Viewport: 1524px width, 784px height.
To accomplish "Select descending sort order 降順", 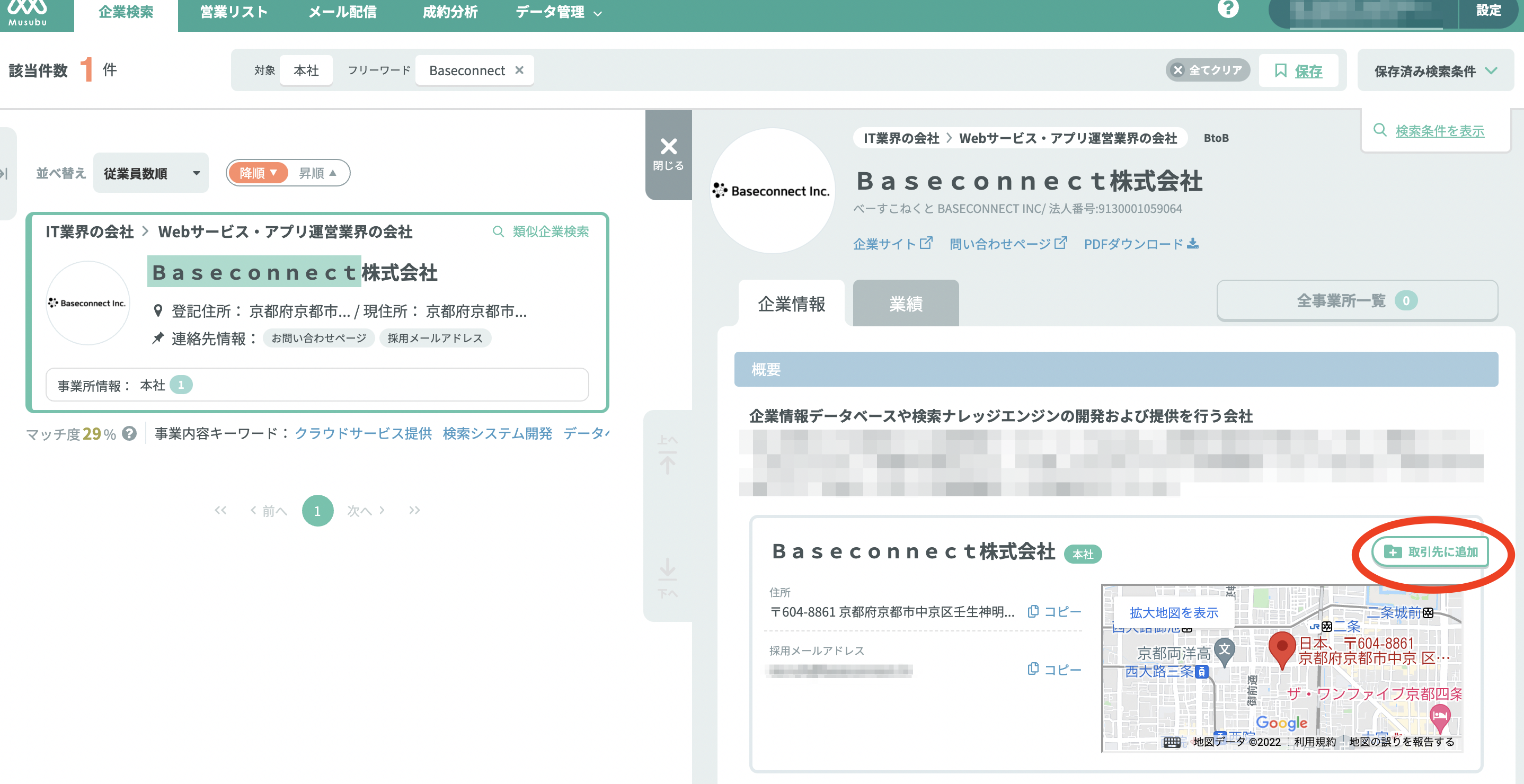I will [258, 173].
